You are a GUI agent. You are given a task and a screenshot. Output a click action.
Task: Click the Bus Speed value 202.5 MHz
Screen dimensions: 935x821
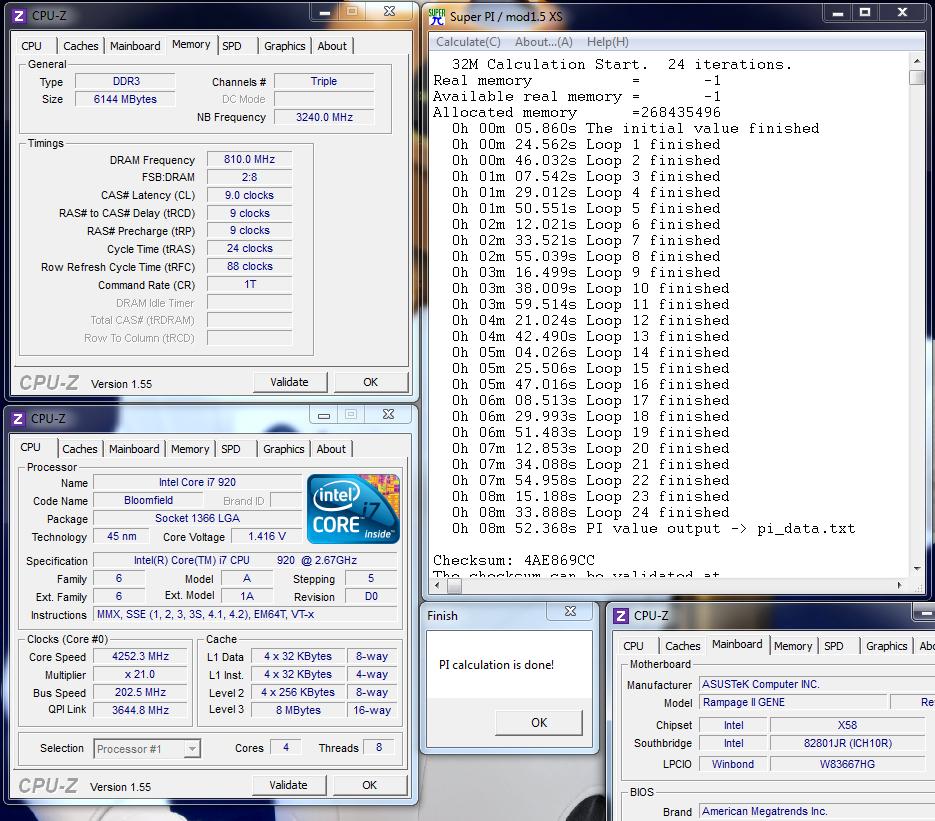[x=141, y=692]
